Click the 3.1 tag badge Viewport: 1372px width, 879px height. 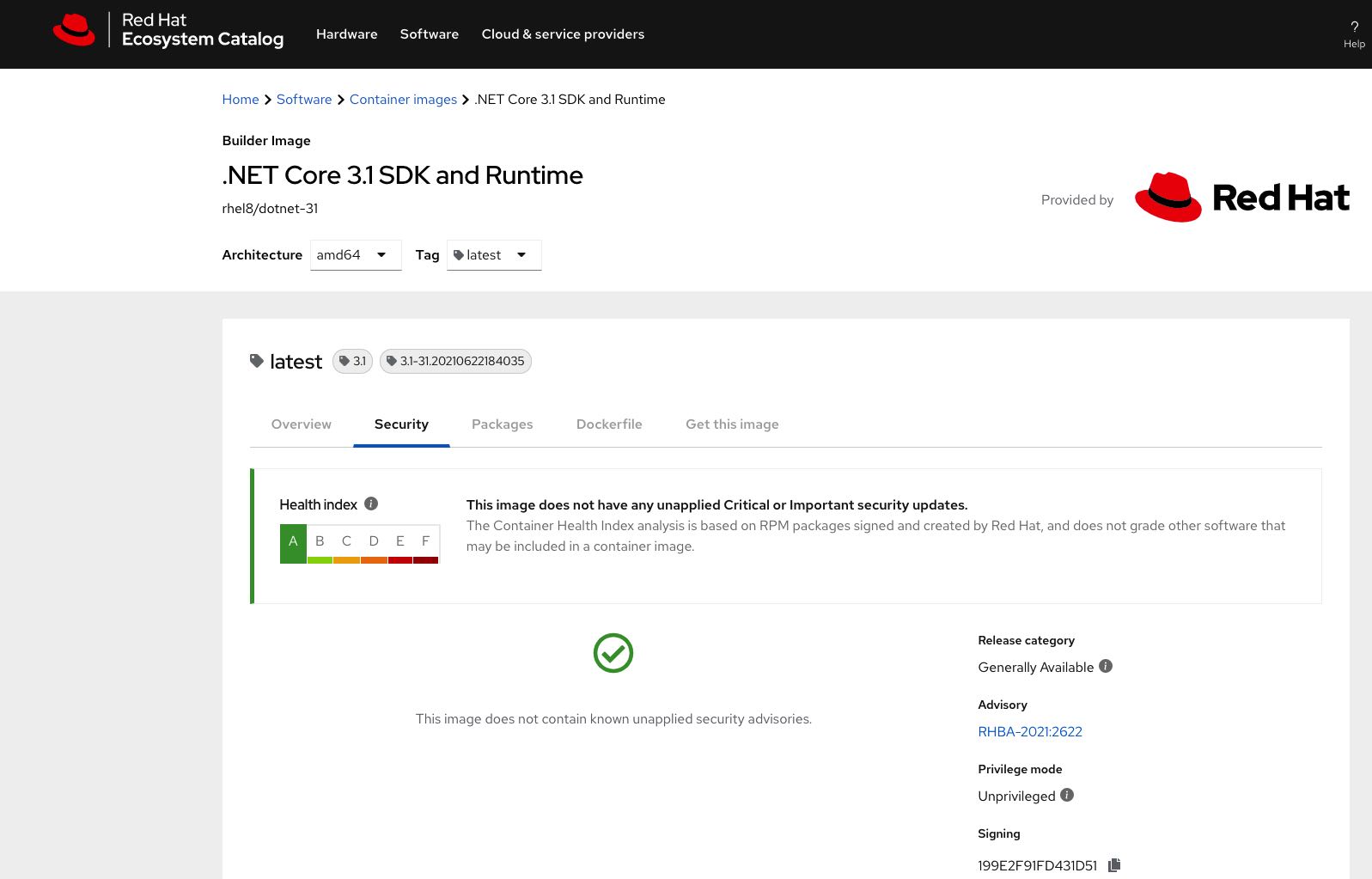[352, 362]
